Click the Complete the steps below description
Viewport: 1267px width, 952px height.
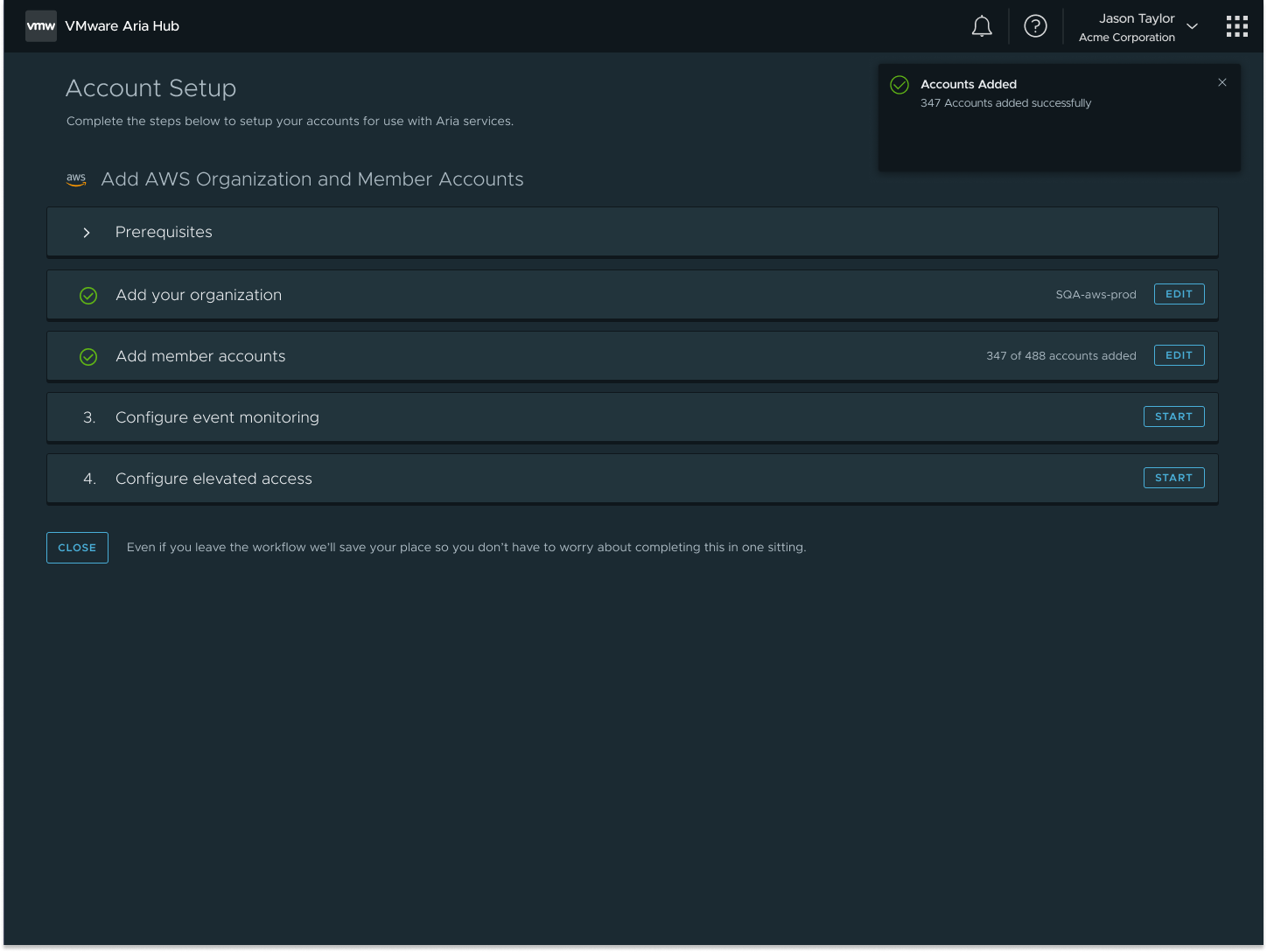(x=290, y=122)
